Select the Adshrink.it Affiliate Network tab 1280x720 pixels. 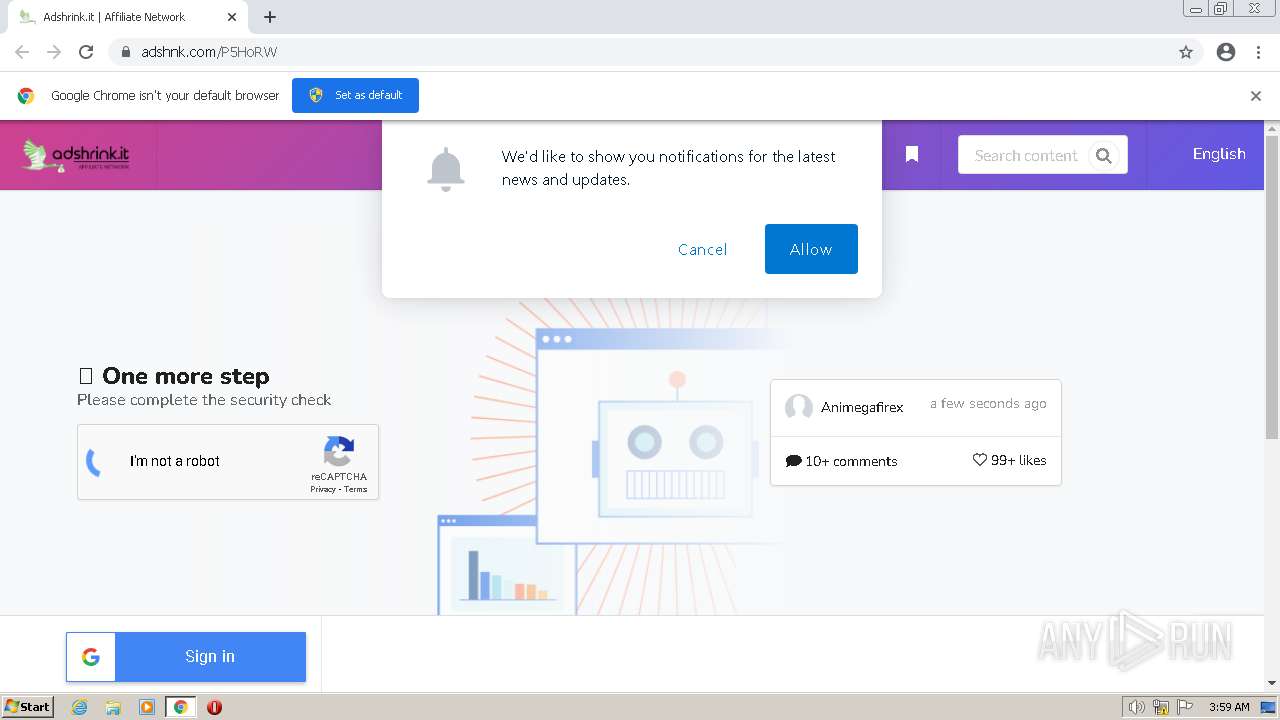tap(128, 17)
